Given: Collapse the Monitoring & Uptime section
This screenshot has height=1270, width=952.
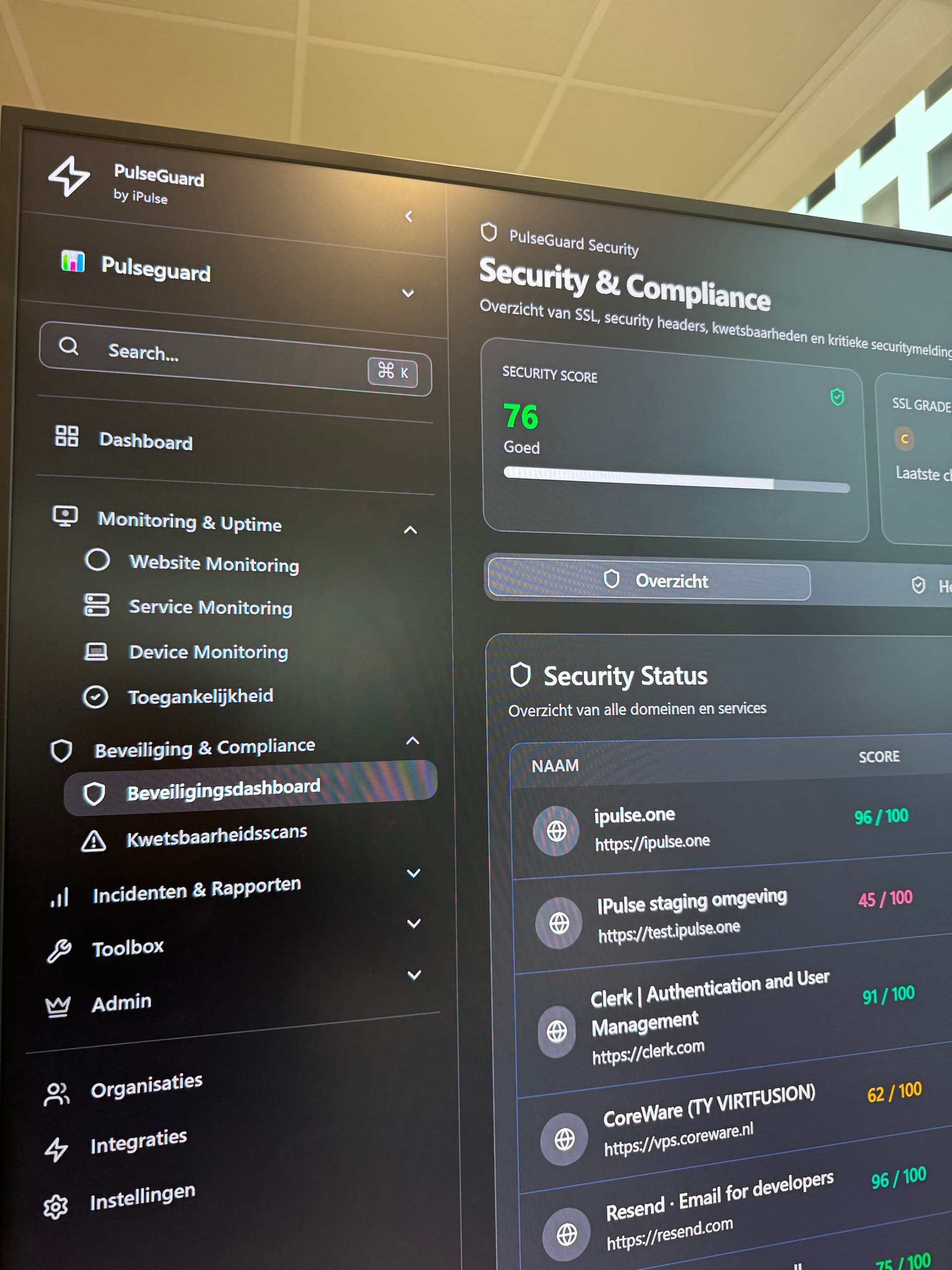Looking at the screenshot, I should (410, 530).
